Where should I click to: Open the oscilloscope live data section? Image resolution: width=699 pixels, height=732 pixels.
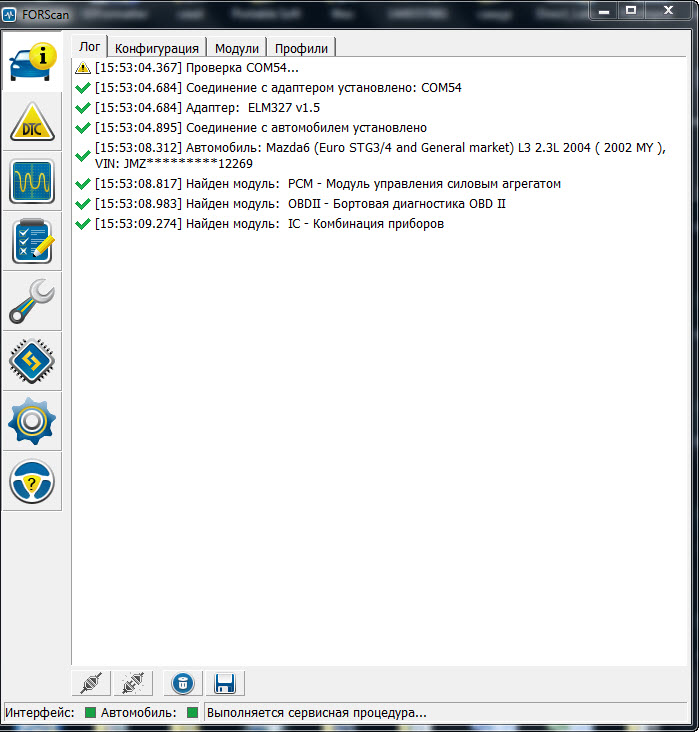click(x=32, y=182)
